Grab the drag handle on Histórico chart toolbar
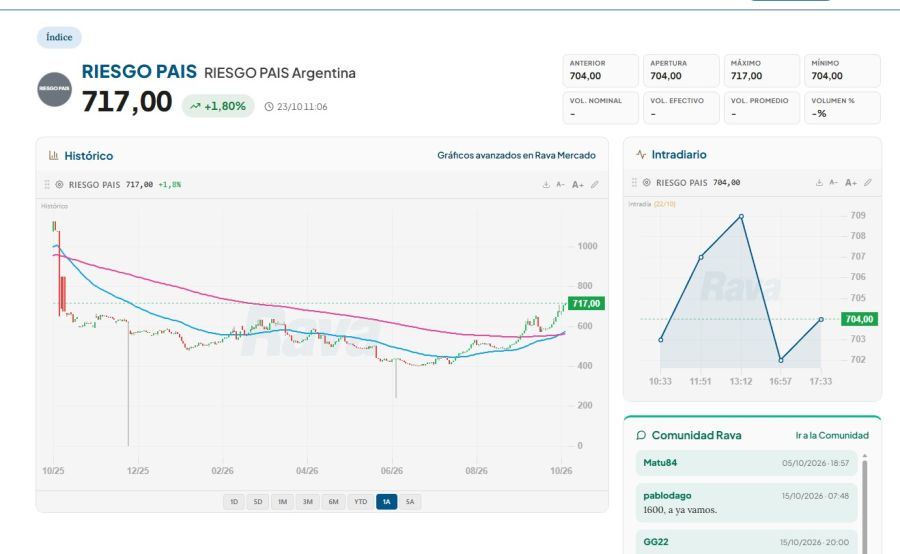The width and height of the screenshot is (900, 554). [47, 184]
